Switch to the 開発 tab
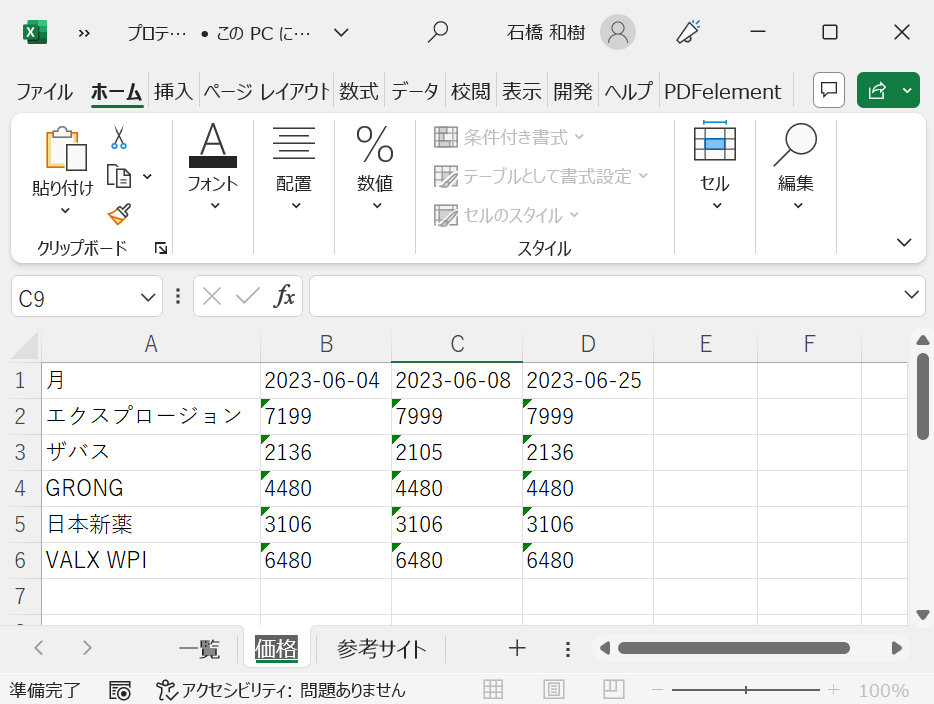This screenshot has height=704, width=934. (573, 92)
